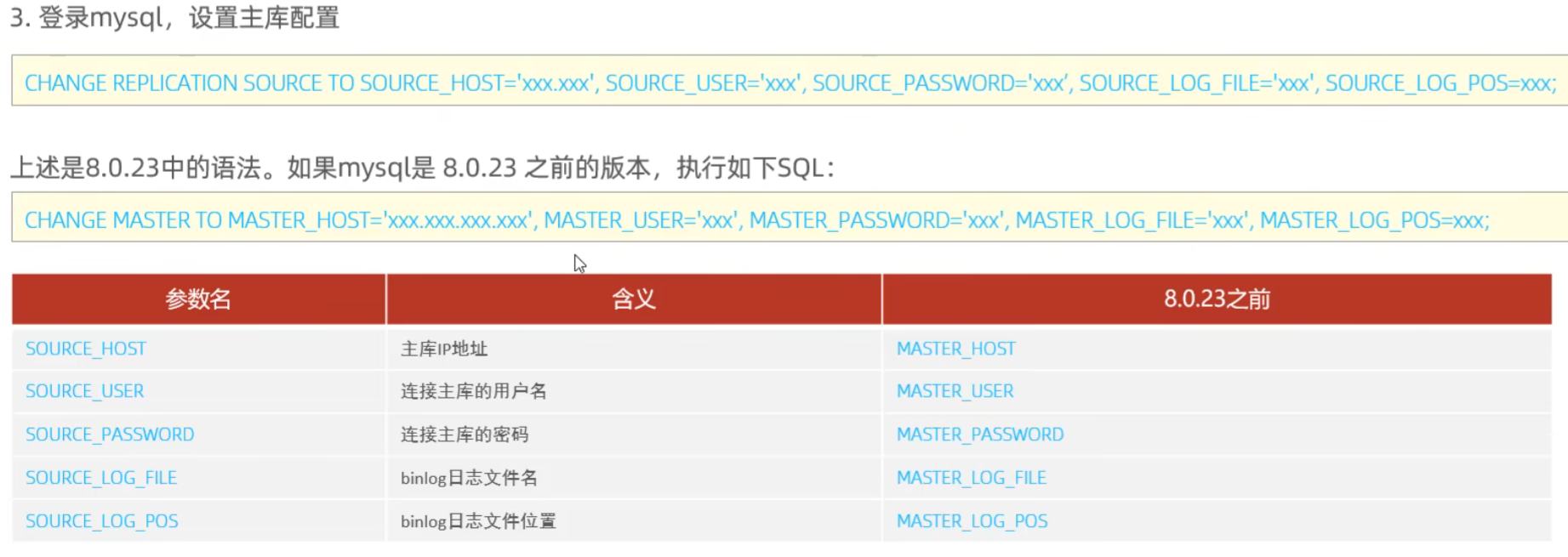Click the 'binlog日志文件位置' cell
This screenshot has width=1568, height=557.
click(634, 520)
